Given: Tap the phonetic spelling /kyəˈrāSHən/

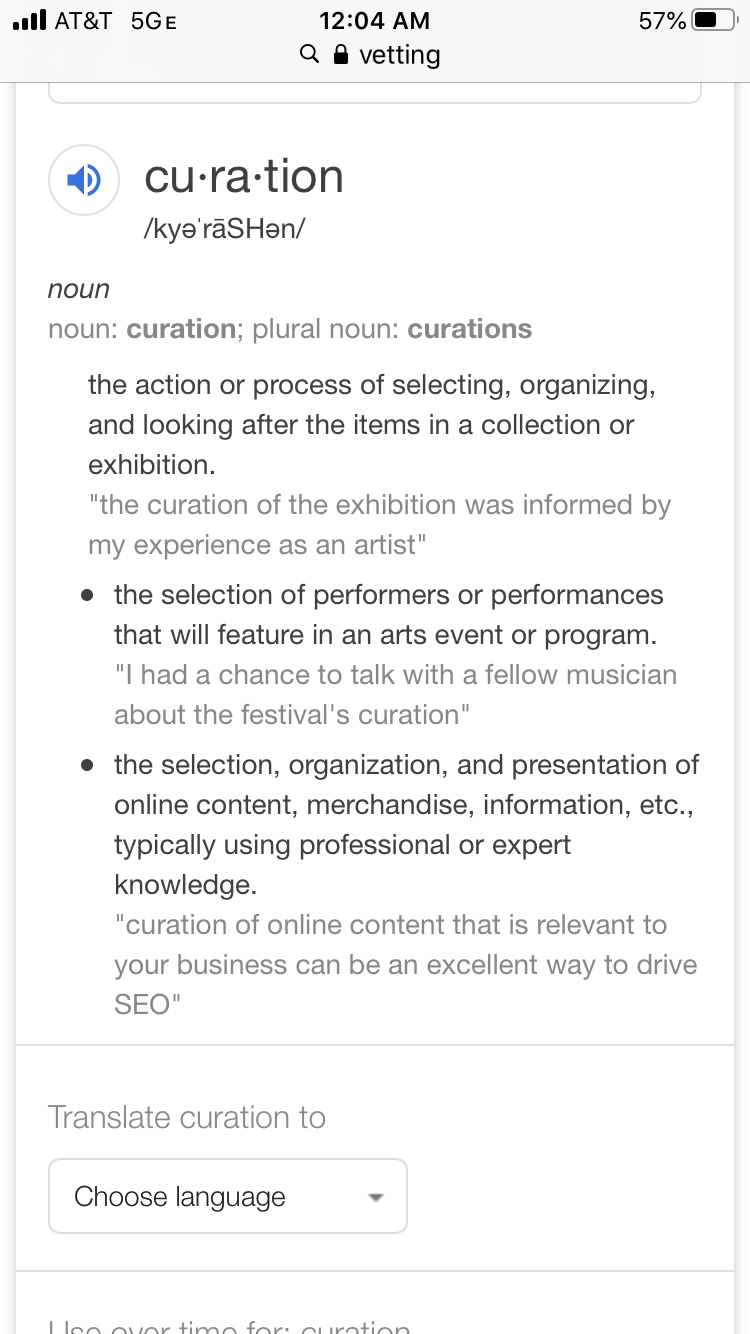Looking at the screenshot, I should coord(225,228).
